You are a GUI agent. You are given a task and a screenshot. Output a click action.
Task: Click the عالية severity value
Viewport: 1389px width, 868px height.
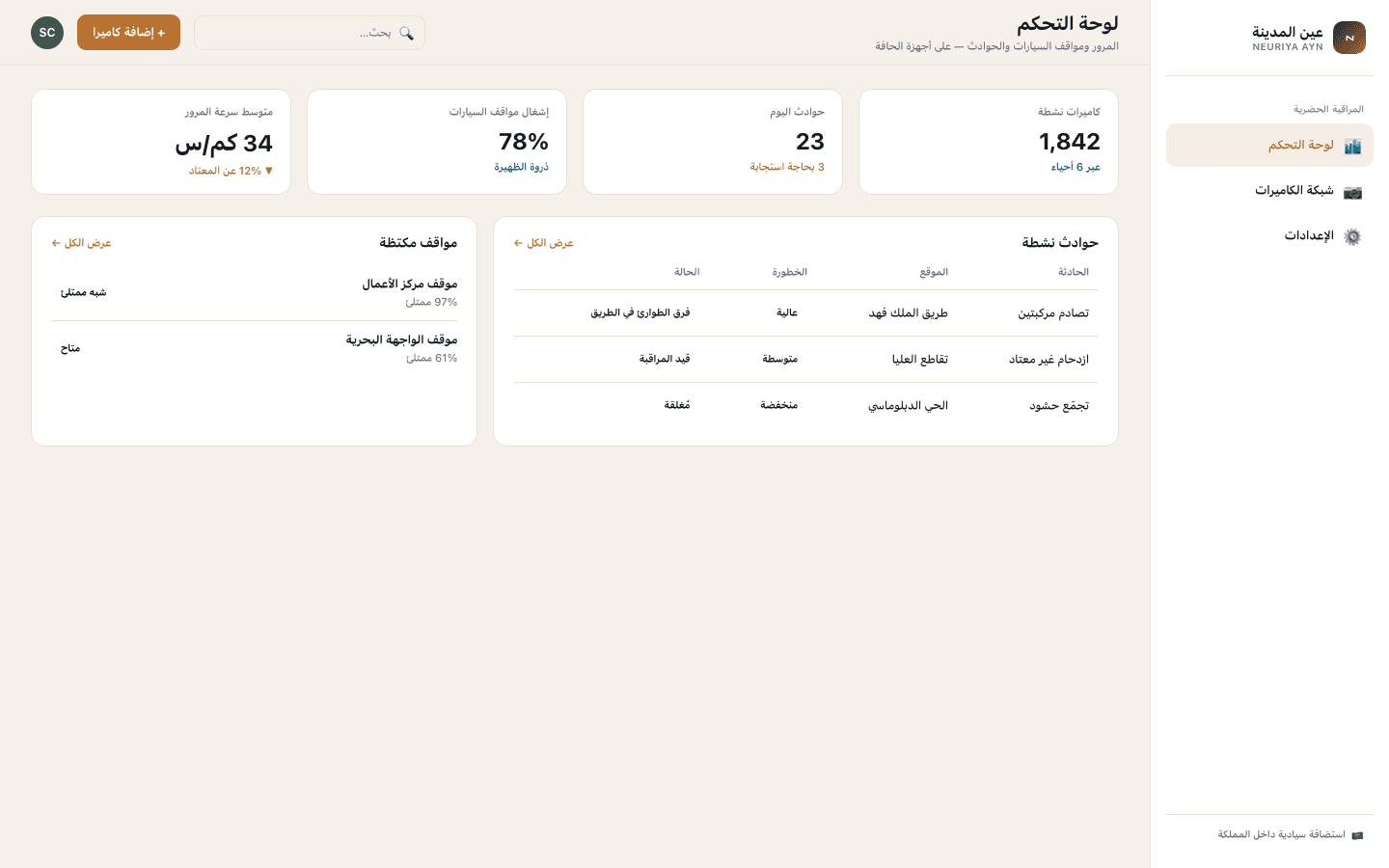787,312
